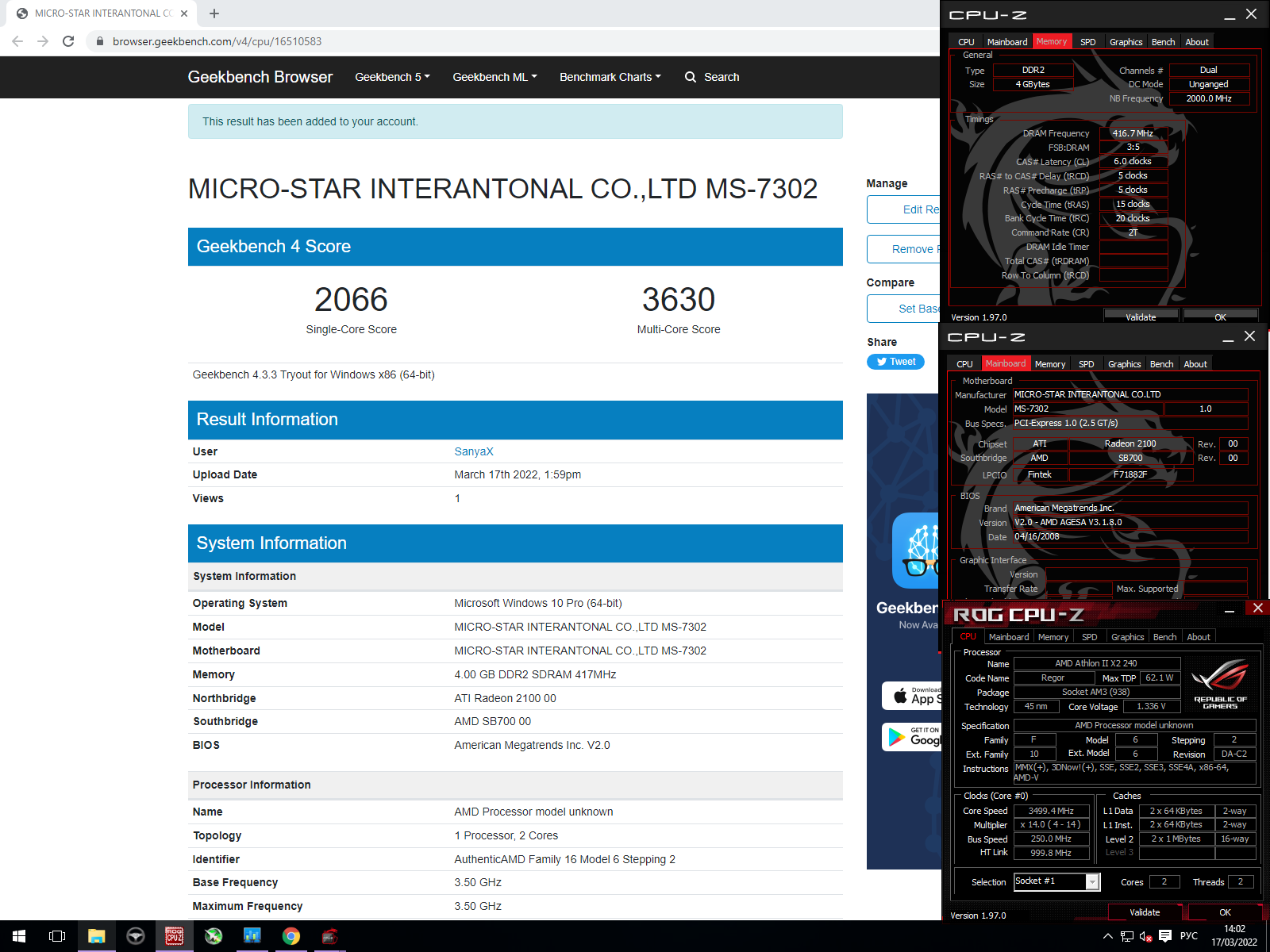Viewport: 1270px width, 952px height.
Task: Open the SanyaX user profile link
Action: pyautogui.click(x=474, y=451)
